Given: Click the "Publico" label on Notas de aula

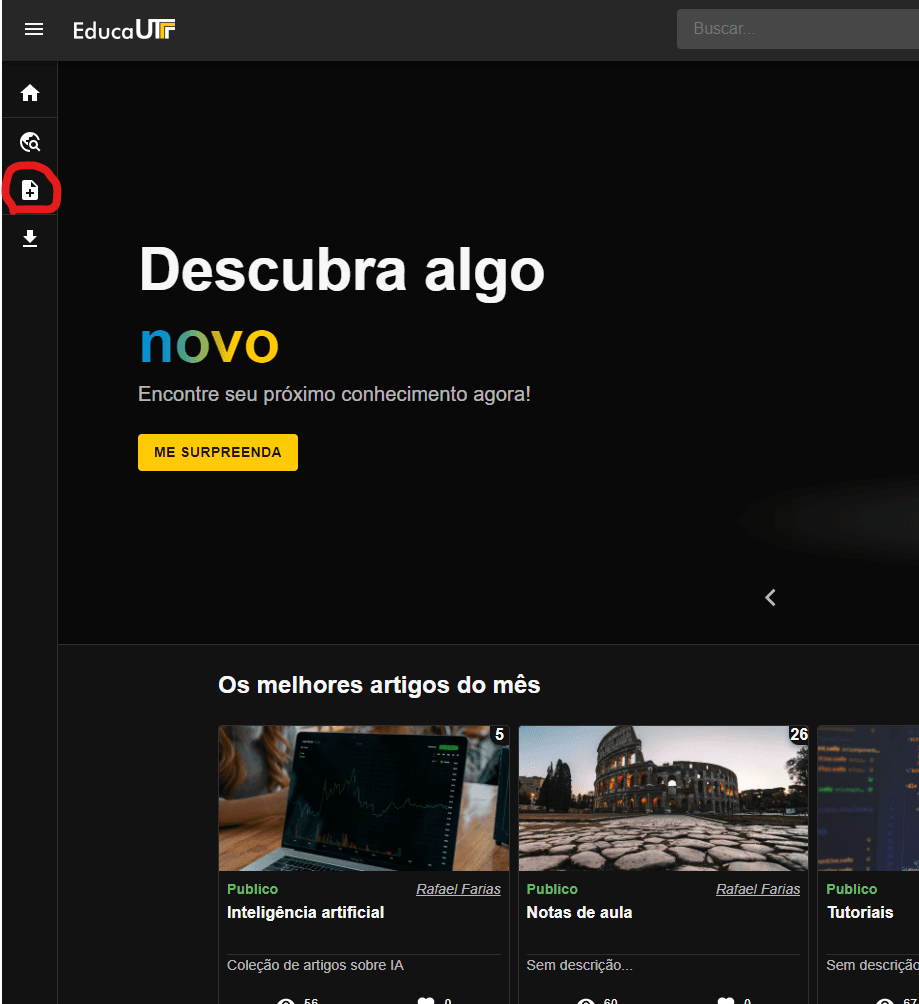Looking at the screenshot, I should (x=552, y=889).
